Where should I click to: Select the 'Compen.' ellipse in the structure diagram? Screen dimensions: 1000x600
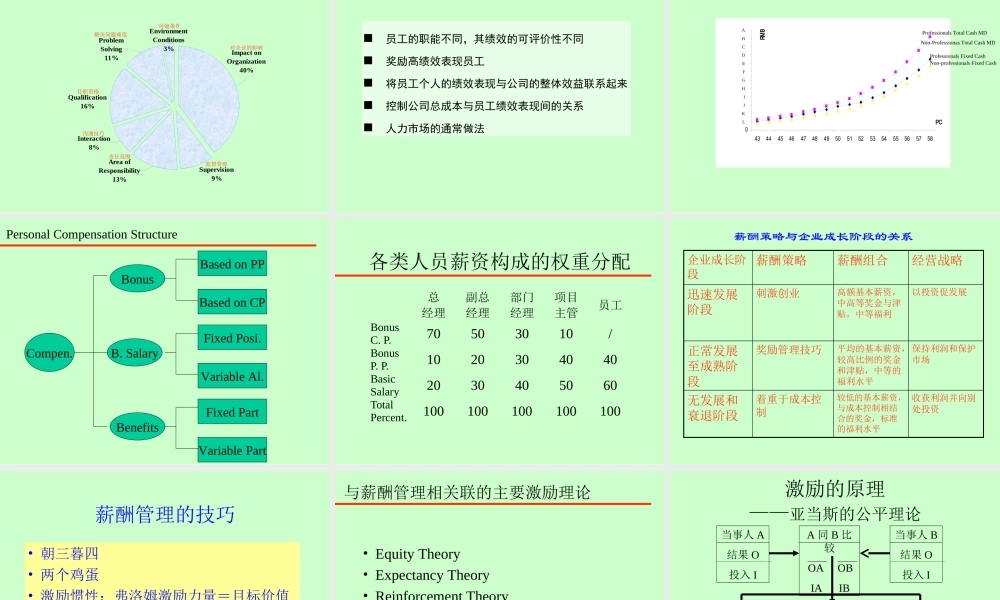(49, 353)
